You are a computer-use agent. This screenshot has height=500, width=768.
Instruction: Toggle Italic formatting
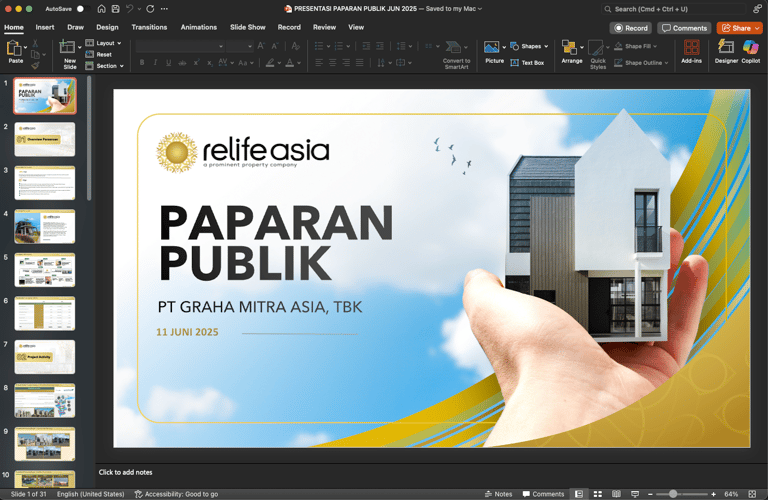pos(155,63)
